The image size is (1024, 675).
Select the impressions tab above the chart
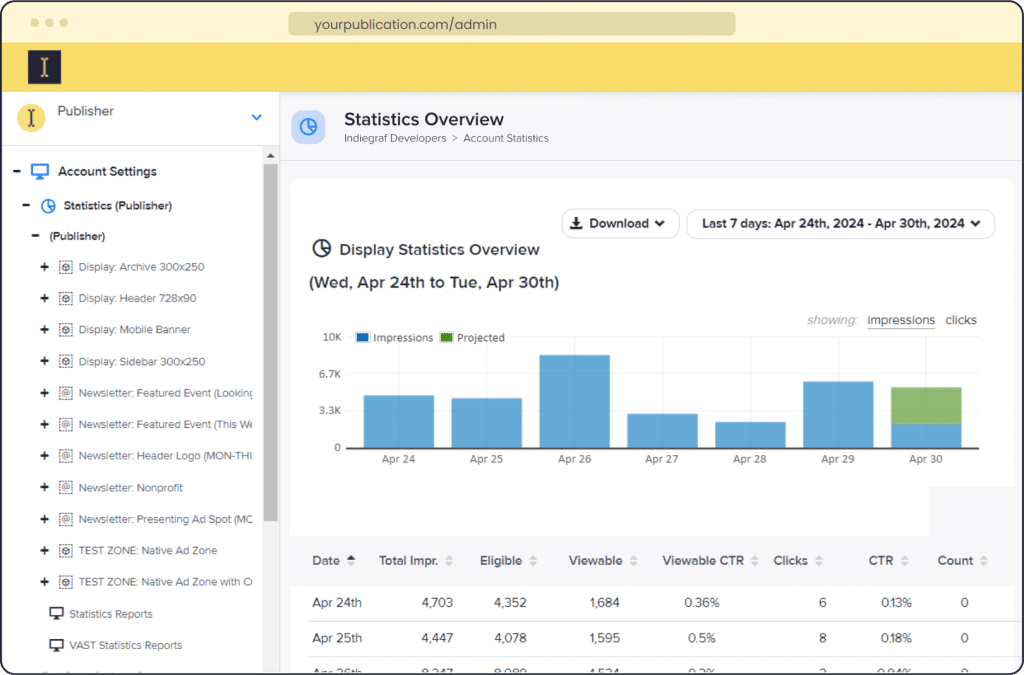coord(900,319)
